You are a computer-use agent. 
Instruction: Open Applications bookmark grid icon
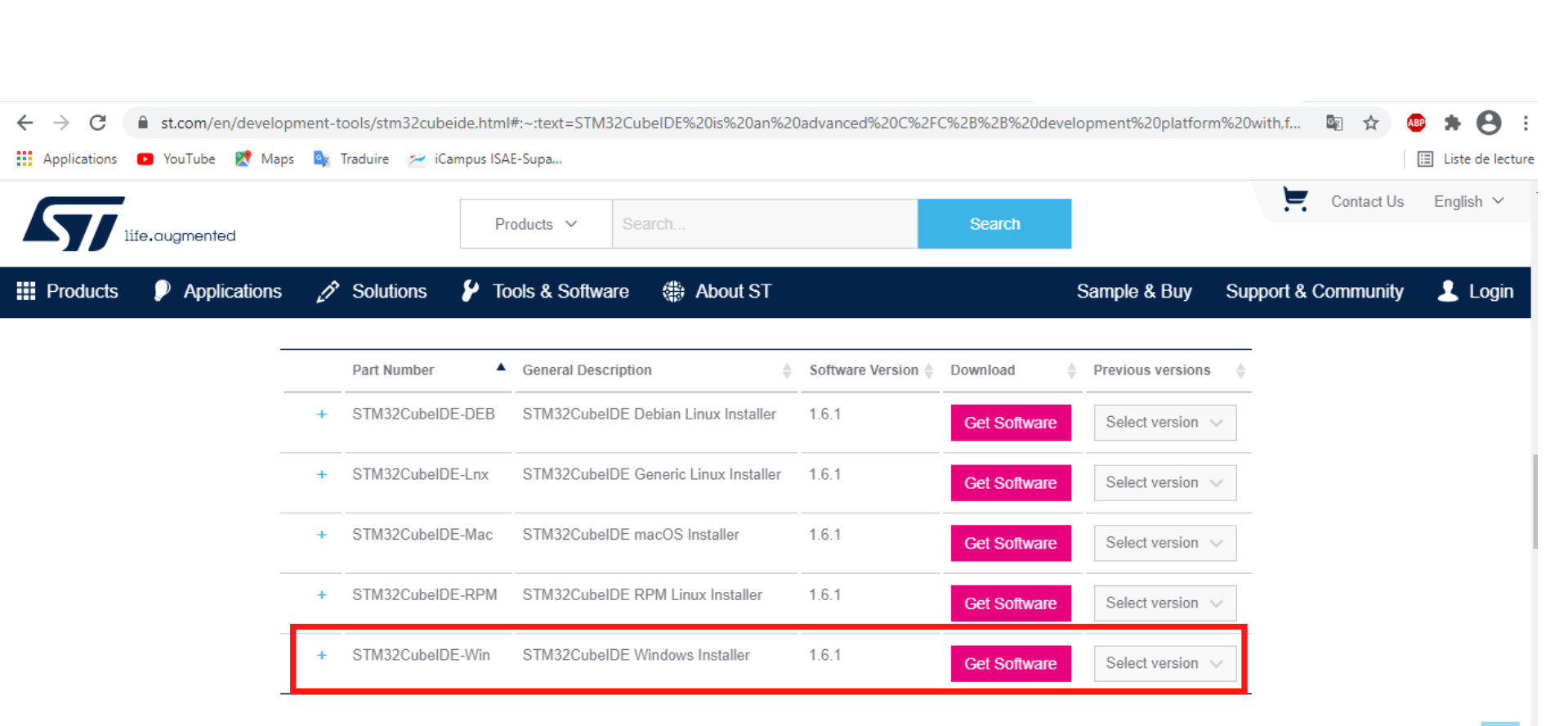coord(25,159)
